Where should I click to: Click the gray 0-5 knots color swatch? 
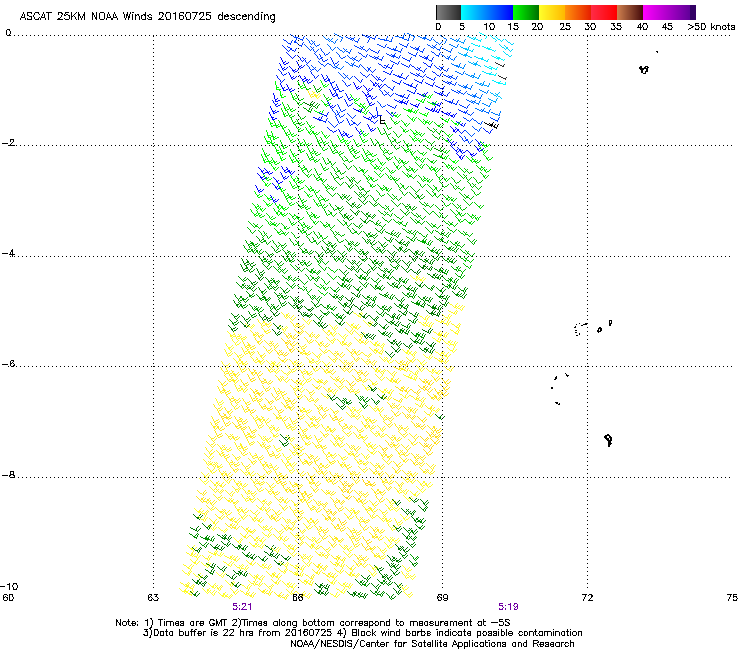[x=448, y=12]
